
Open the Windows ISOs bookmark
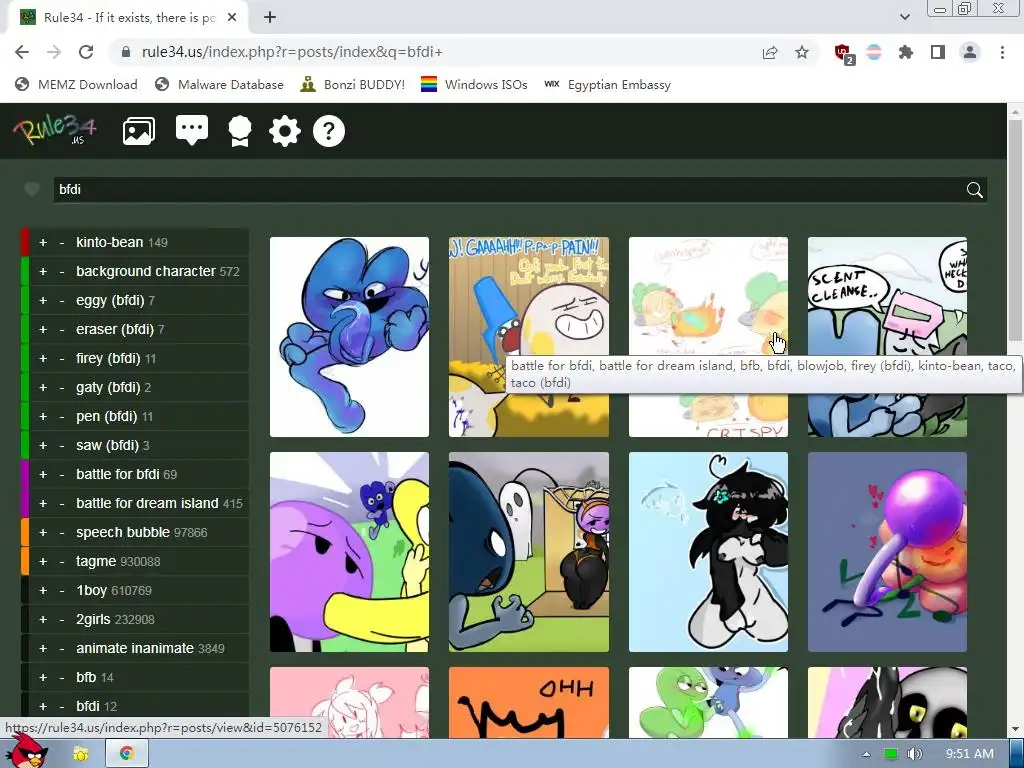click(x=474, y=84)
